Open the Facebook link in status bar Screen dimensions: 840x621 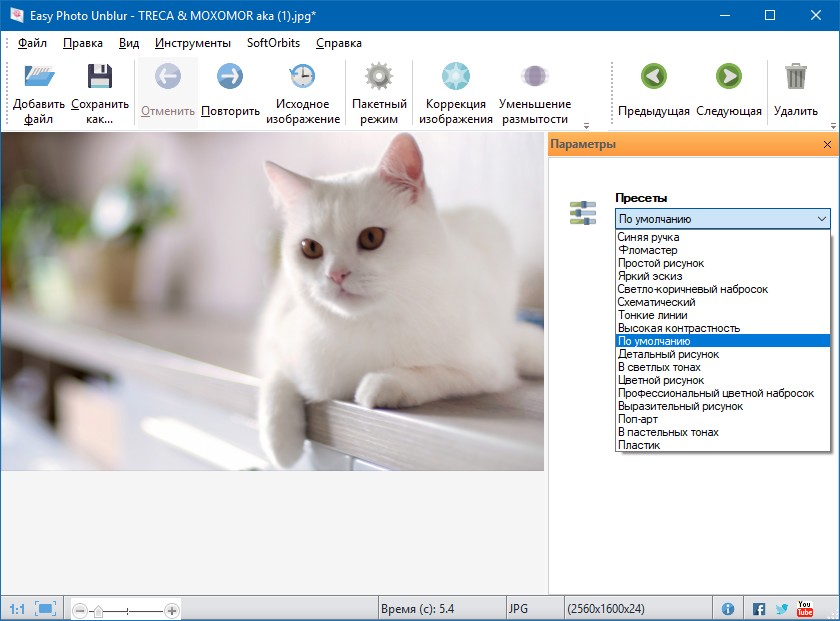pyautogui.click(x=758, y=609)
